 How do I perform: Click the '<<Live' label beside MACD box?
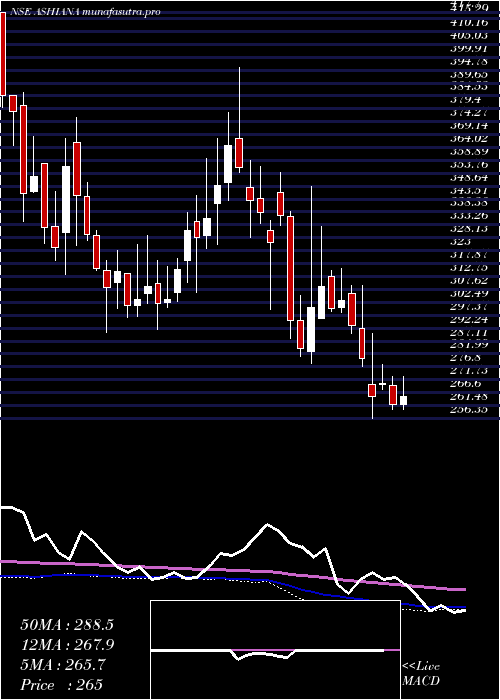click(x=421, y=667)
